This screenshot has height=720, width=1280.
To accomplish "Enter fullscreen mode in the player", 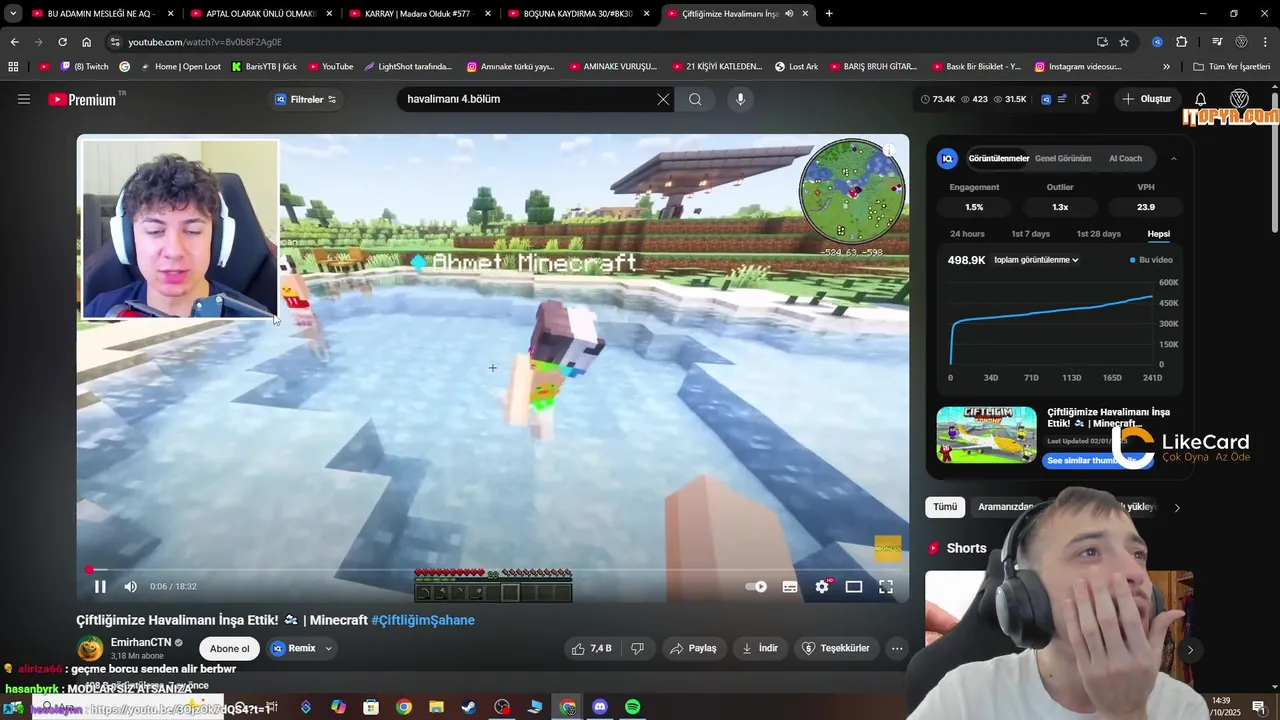I will 886,587.
